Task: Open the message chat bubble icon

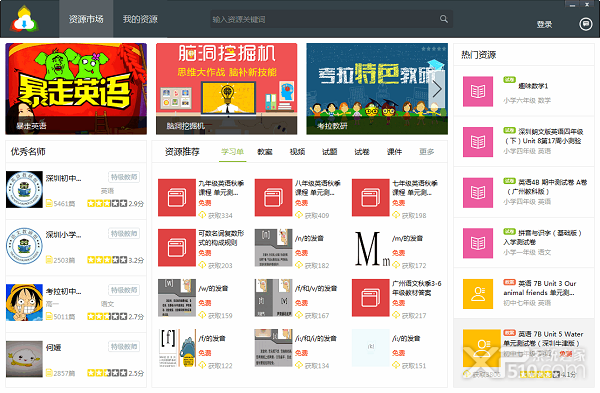Action: pyautogui.click(x=585, y=24)
